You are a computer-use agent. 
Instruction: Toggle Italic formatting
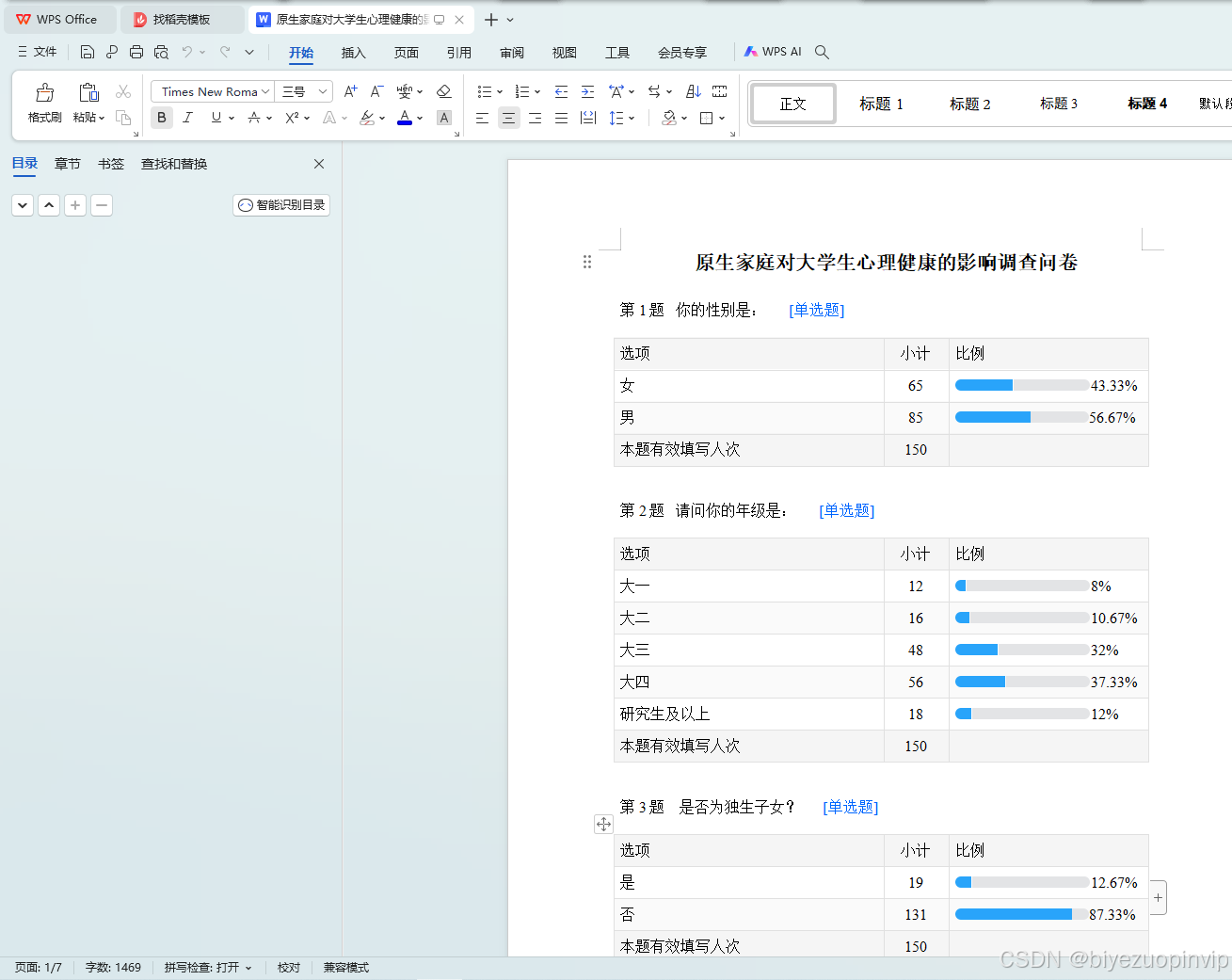click(x=187, y=118)
